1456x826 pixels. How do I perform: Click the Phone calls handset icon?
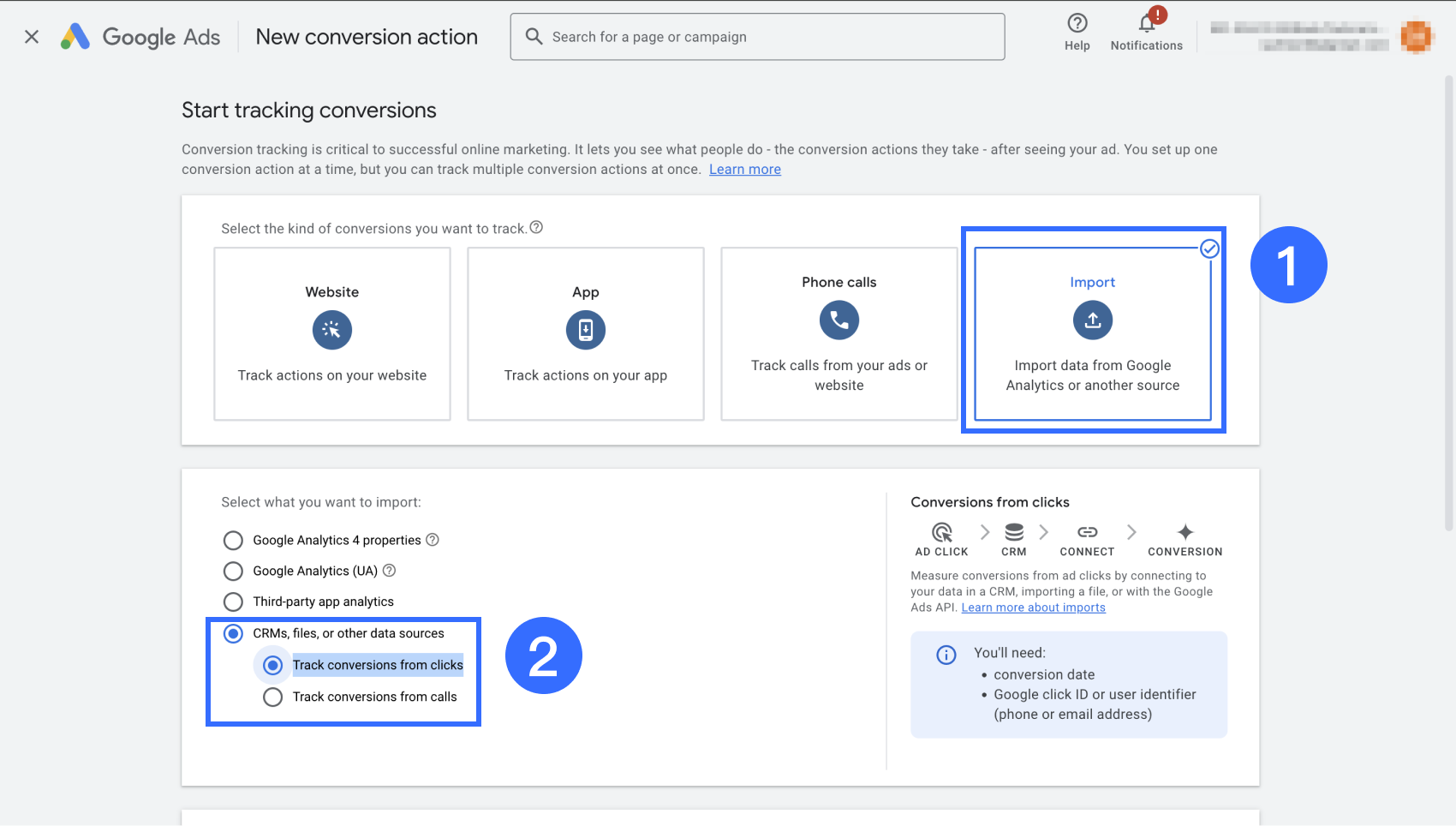coord(839,320)
